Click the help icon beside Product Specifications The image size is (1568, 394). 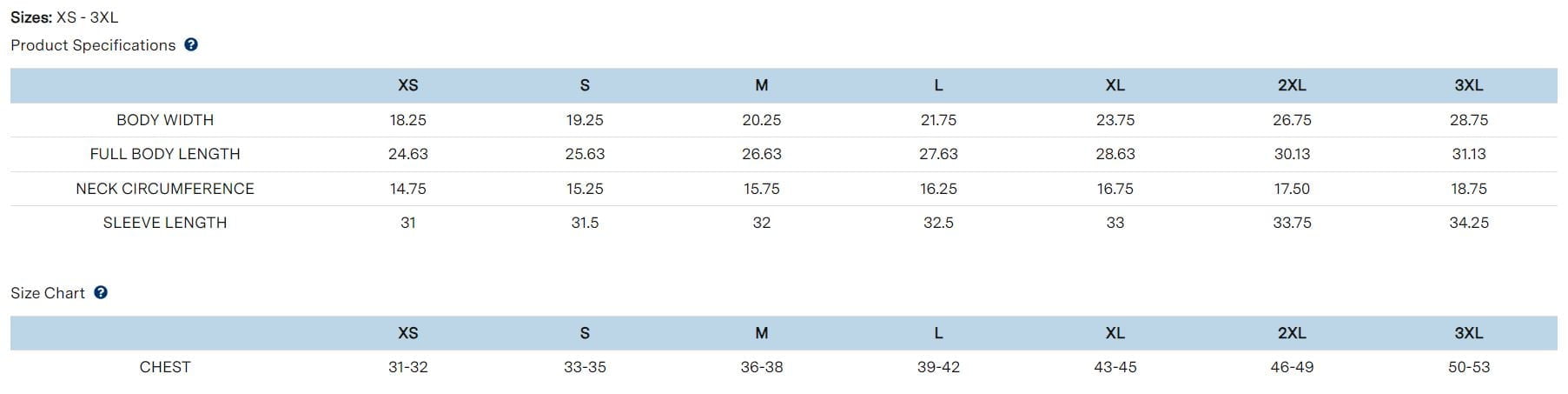point(191,45)
